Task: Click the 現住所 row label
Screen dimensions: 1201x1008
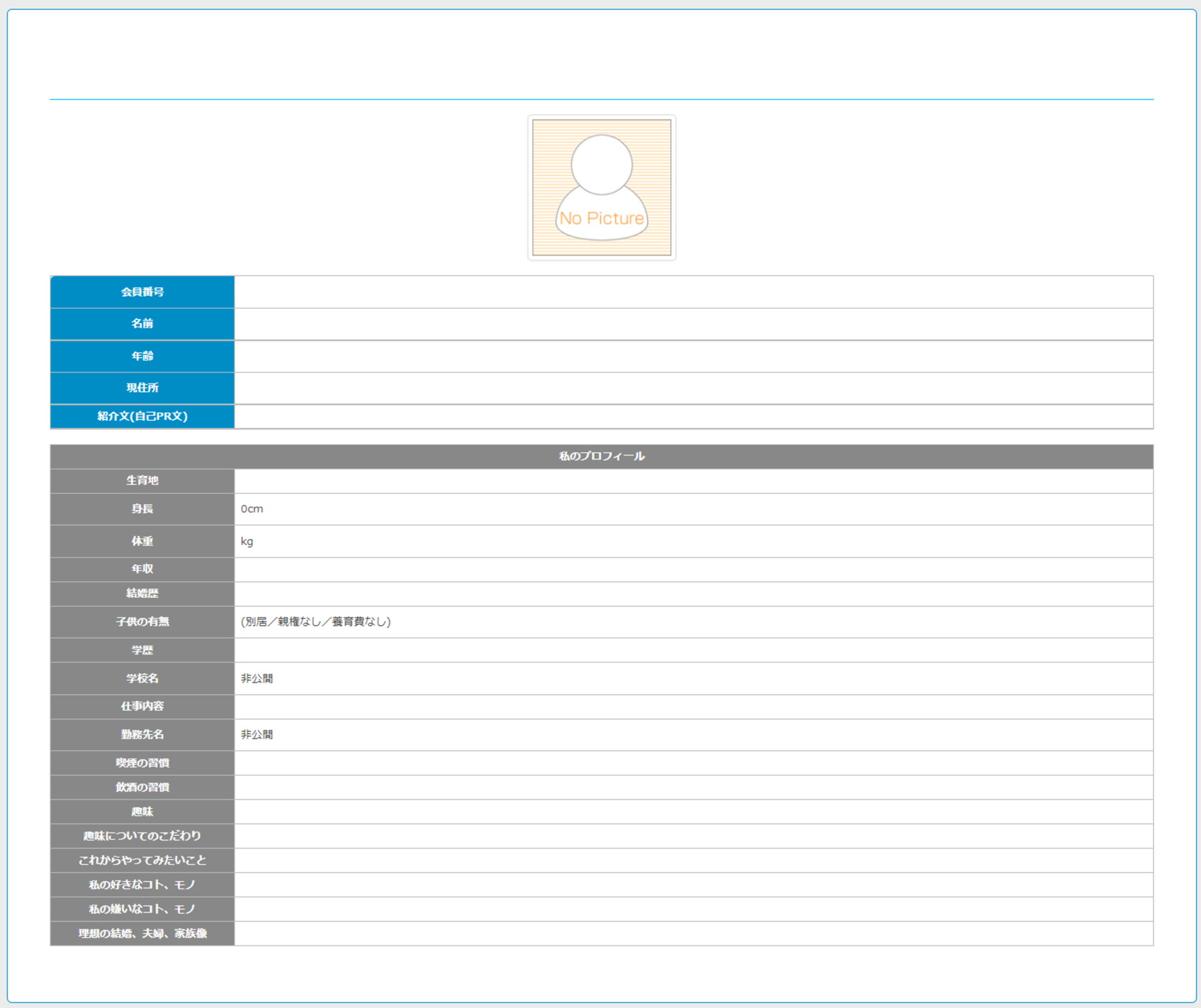Action: coord(142,388)
